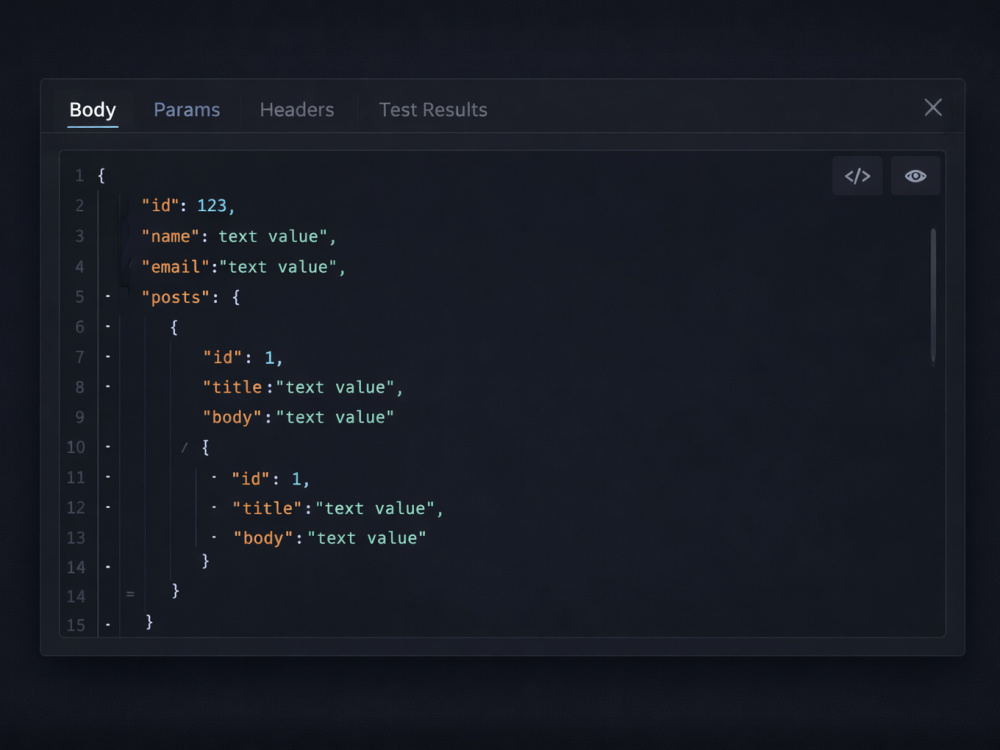Close the response panel
This screenshot has width=1000, height=750.
pyautogui.click(x=933, y=108)
